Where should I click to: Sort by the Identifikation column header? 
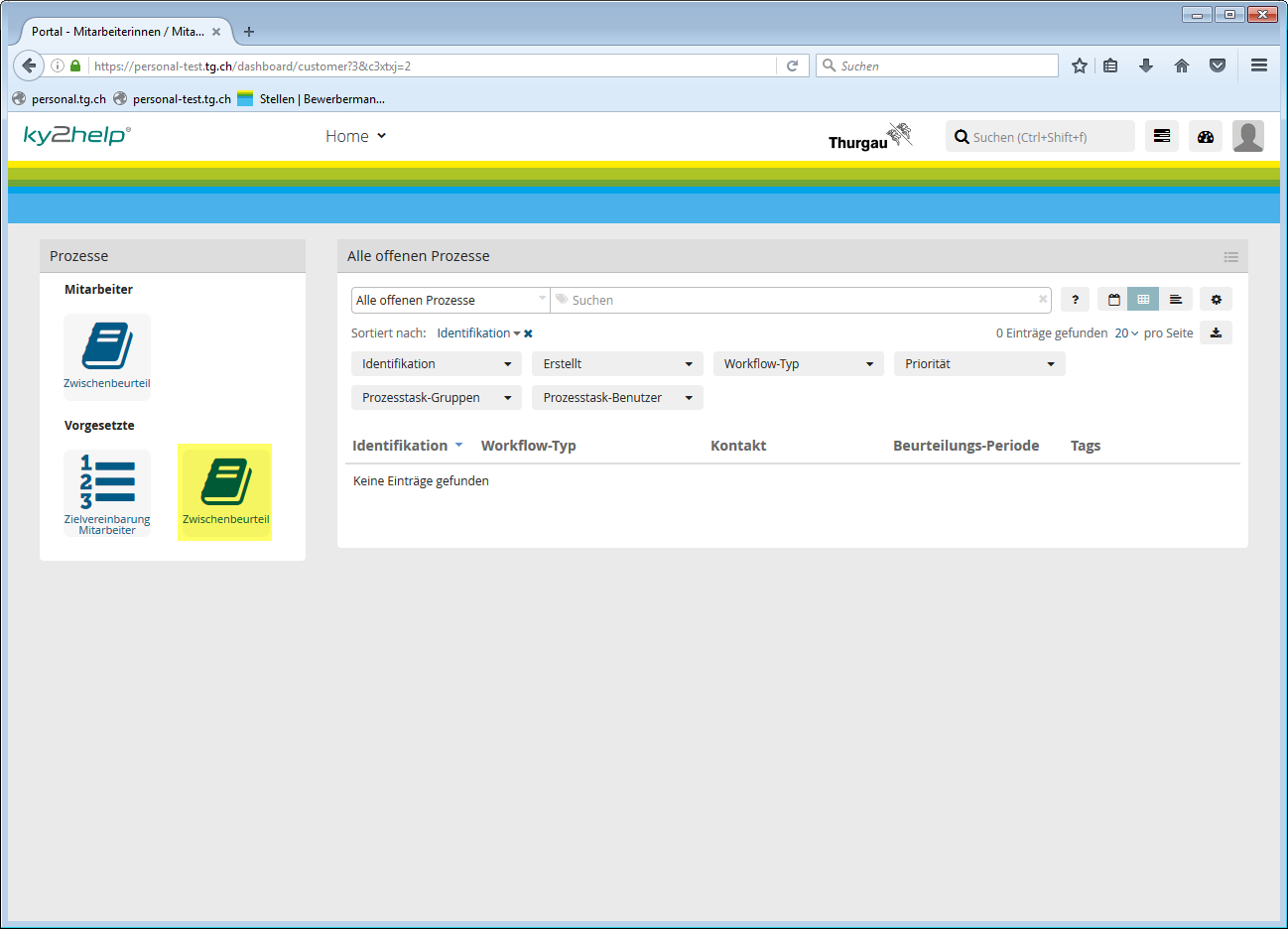pos(400,446)
